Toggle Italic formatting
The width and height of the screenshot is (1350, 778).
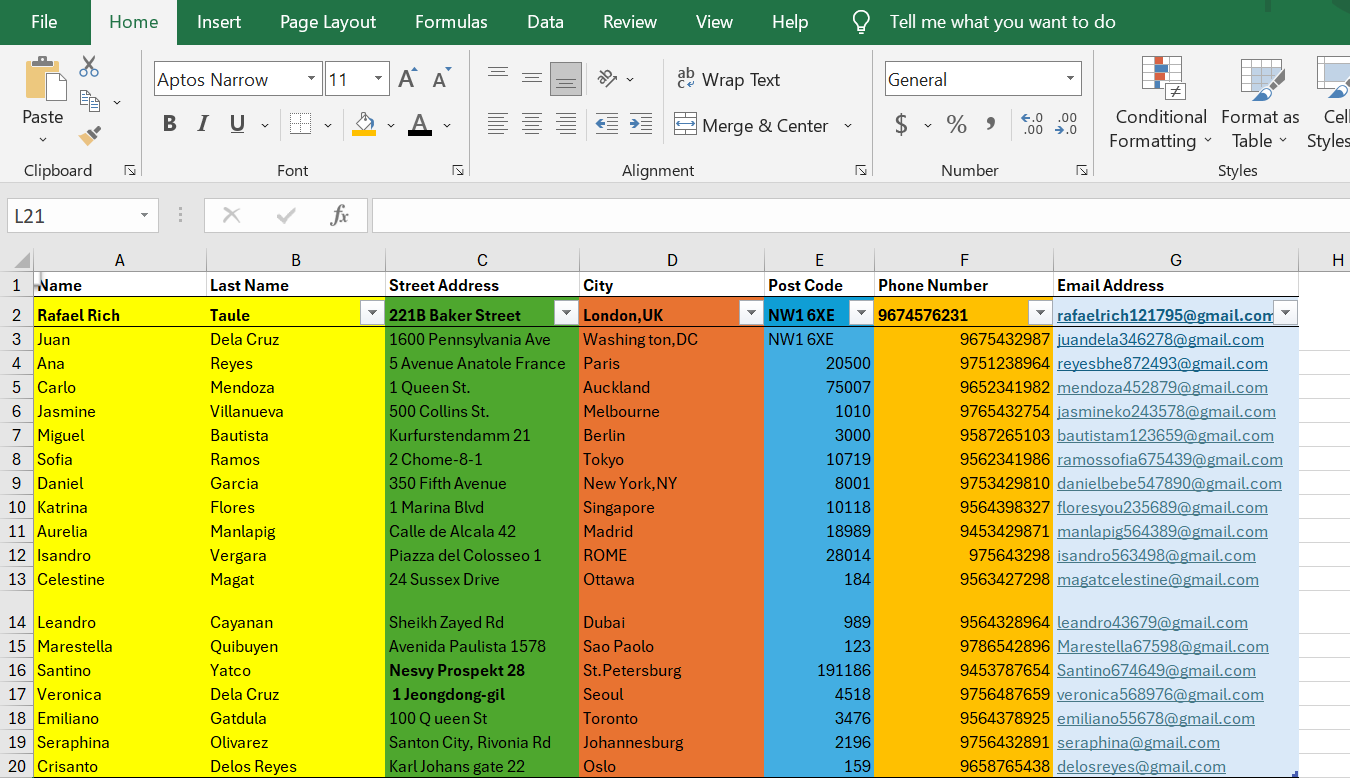pos(203,124)
